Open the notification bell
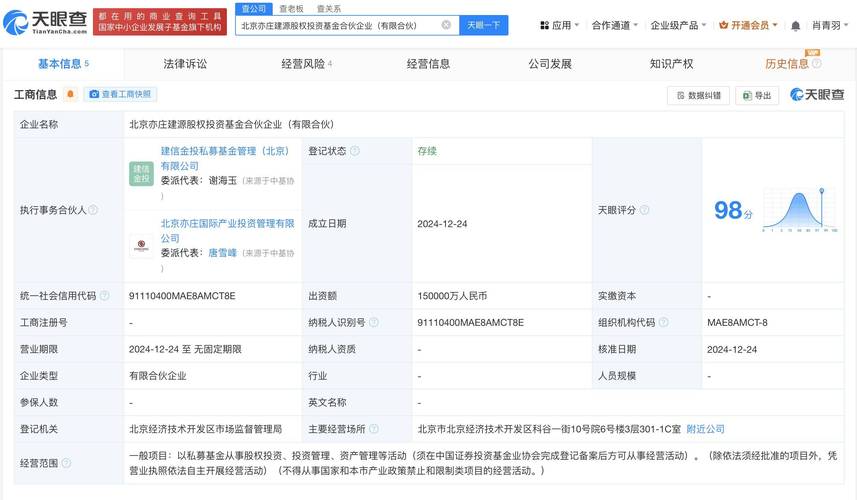Image resolution: width=857 pixels, height=500 pixels. pyautogui.click(x=796, y=26)
